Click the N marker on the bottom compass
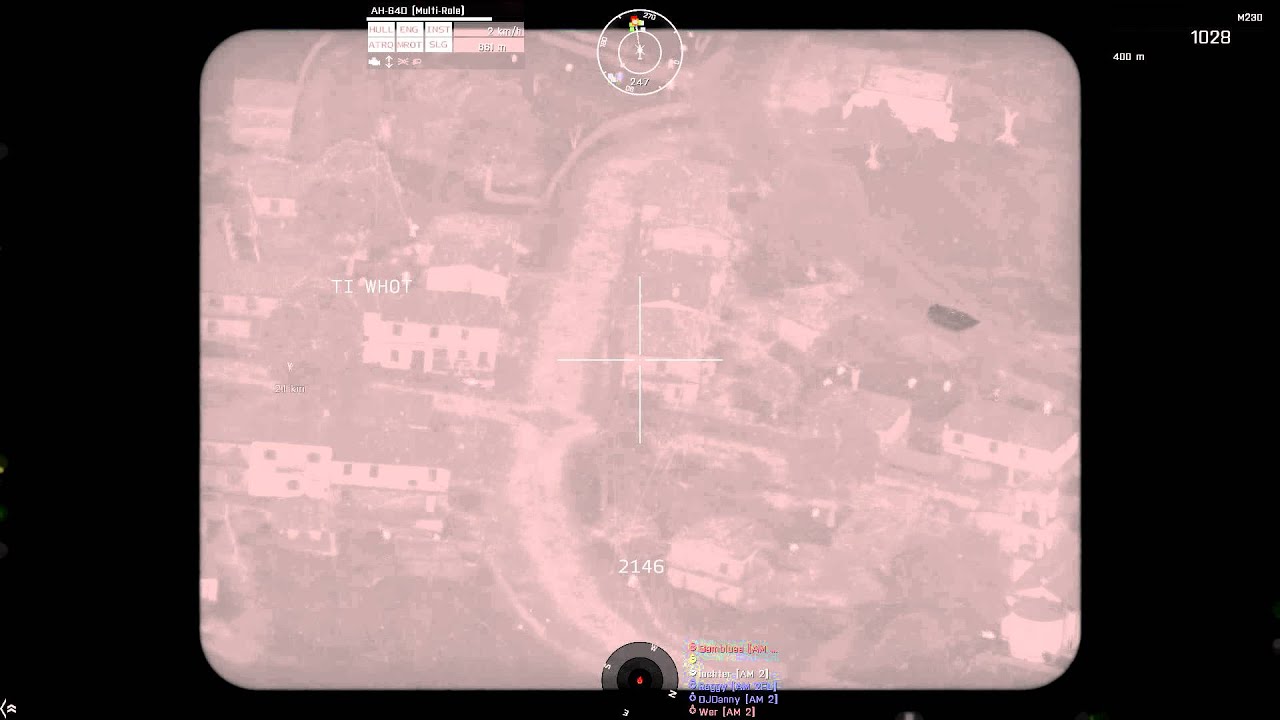Screen dimensions: 1280x720 (672, 694)
